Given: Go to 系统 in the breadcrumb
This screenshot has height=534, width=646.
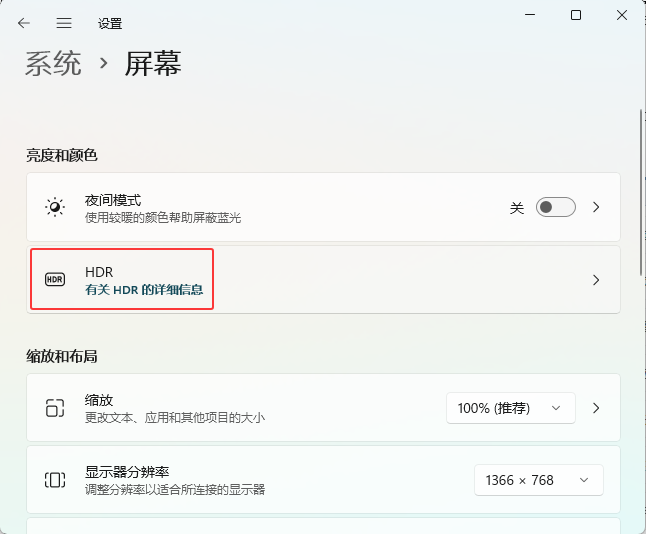Looking at the screenshot, I should [x=53, y=64].
